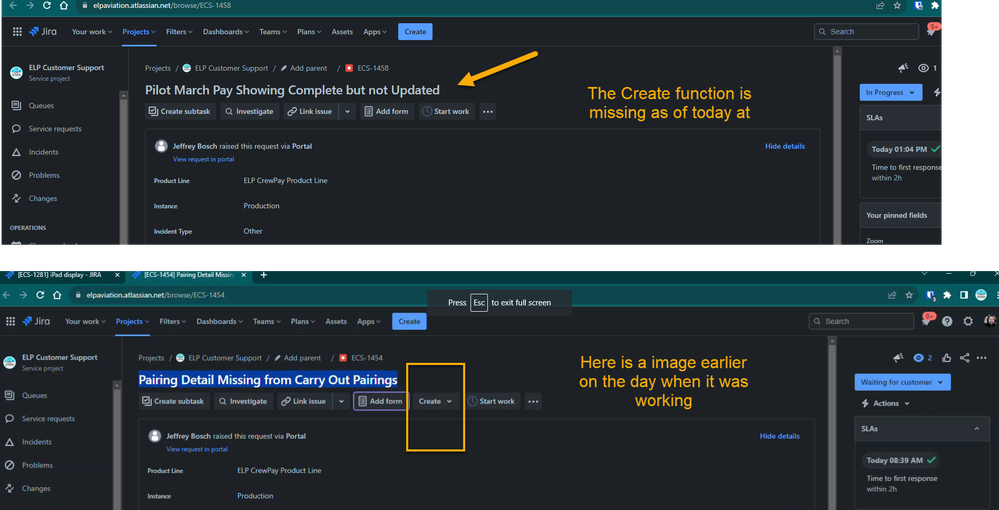Open In Progress status dropdown

(x=891, y=92)
